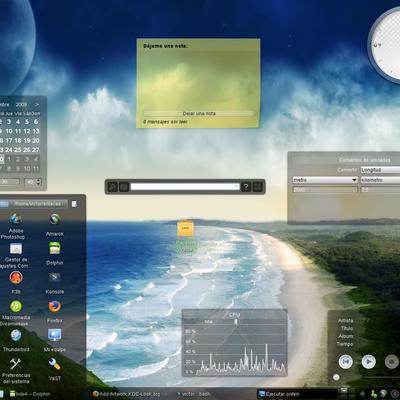Image resolution: width=400 pixels, height=400 pixels.
Task: Select the bash terminal taskbar entry
Action: point(194,394)
